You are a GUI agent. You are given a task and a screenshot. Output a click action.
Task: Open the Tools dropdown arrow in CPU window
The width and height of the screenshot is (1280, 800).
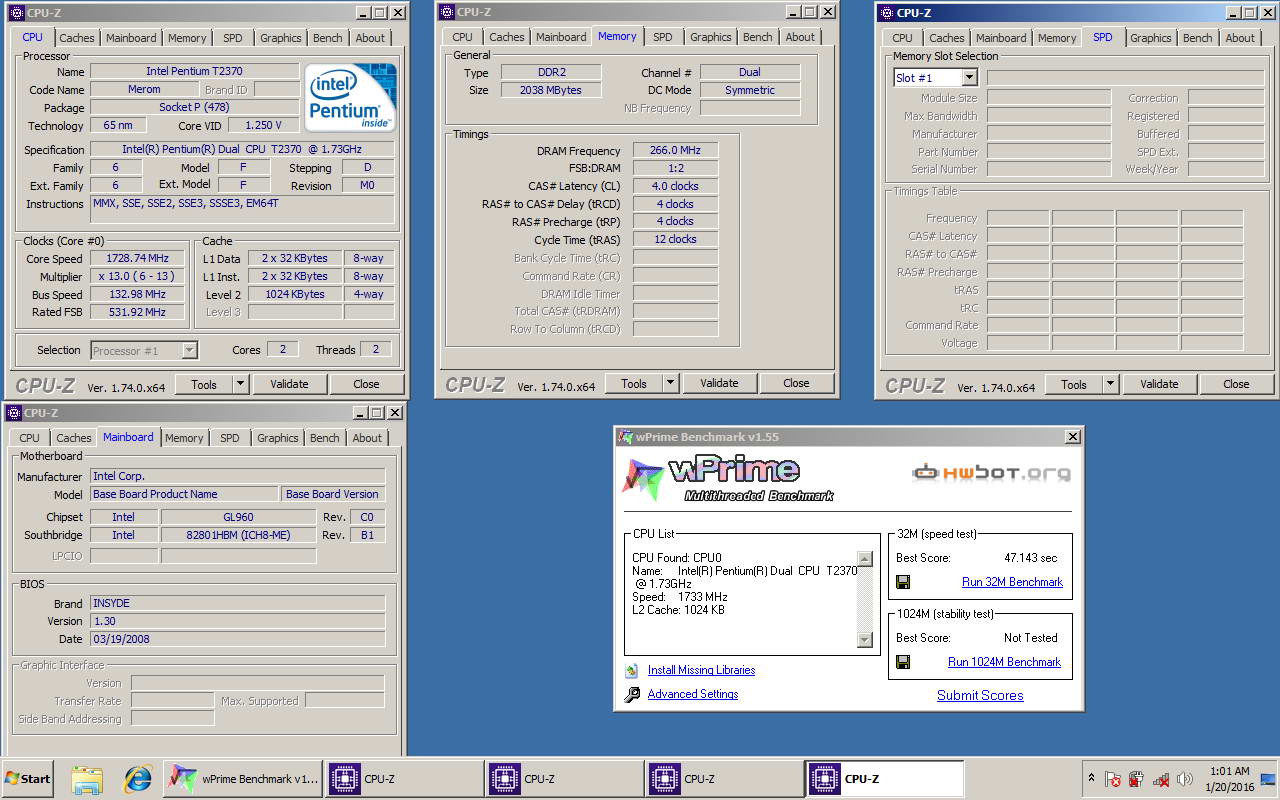(x=240, y=384)
